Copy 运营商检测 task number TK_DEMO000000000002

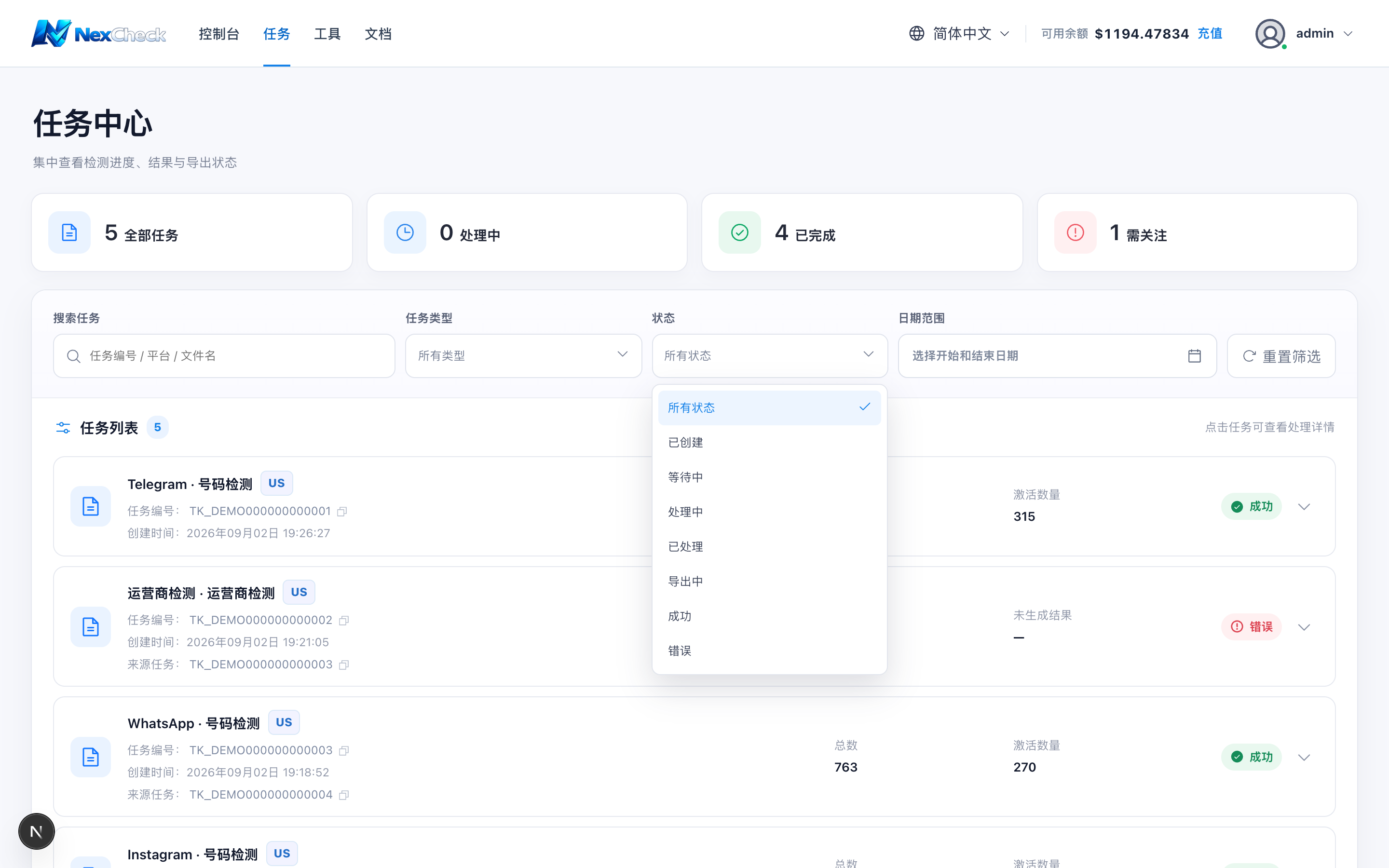click(x=344, y=621)
